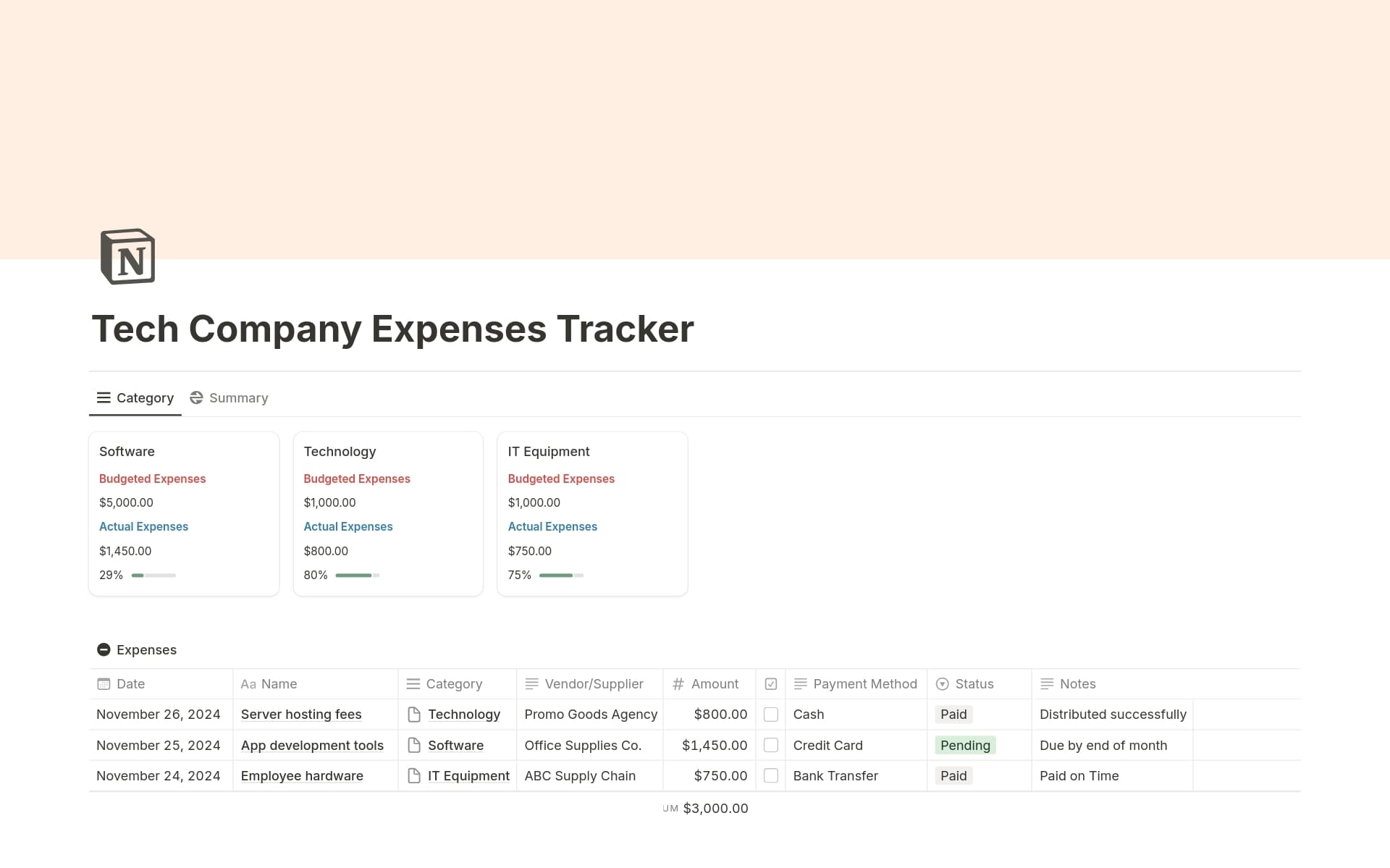Switch to the Summary tab
The width and height of the screenshot is (1390, 868).
[229, 397]
